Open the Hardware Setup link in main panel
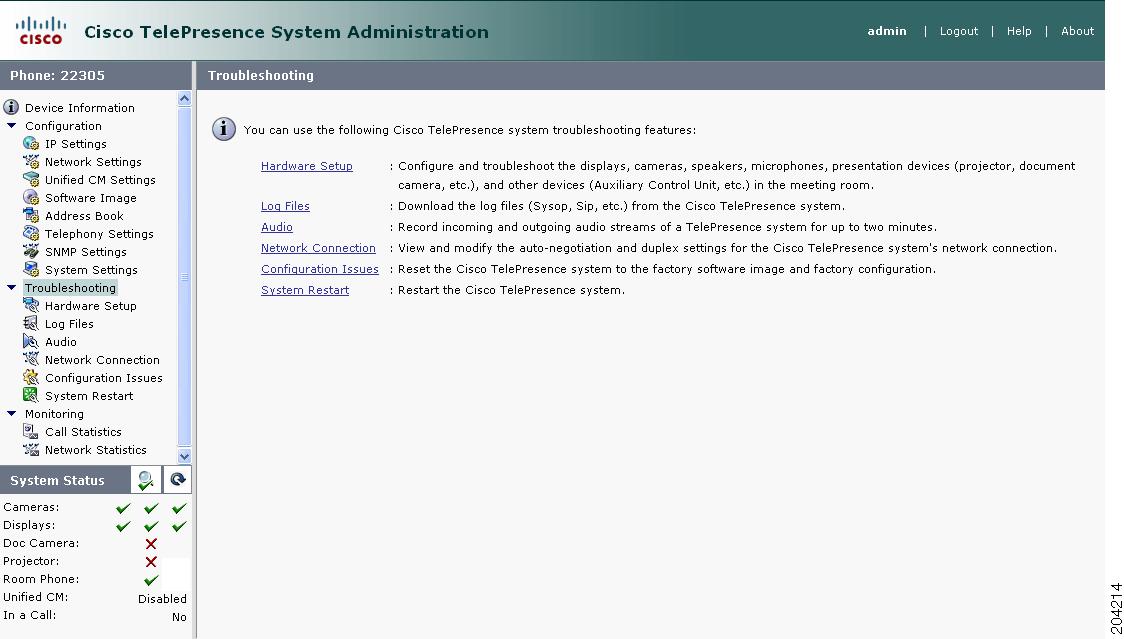The image size is (1124, 639). pos(307,166)
